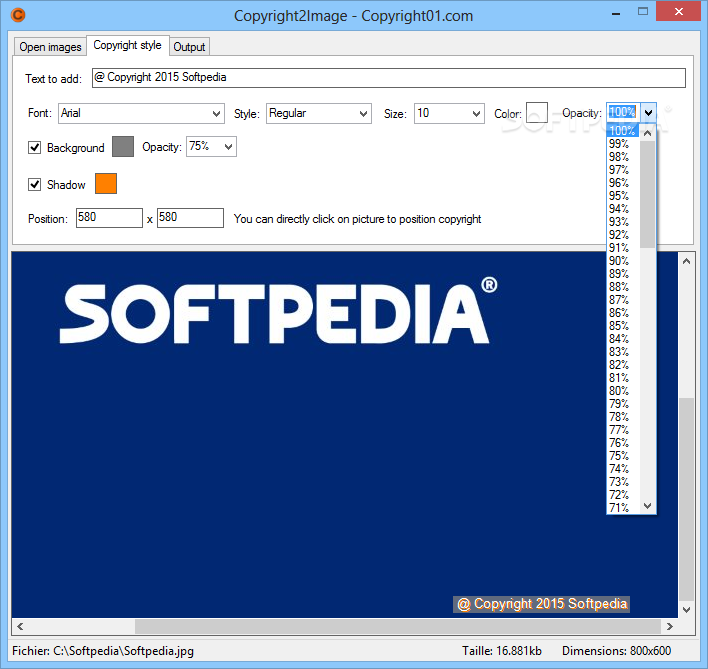
Task: Click the first Position field
Action: click(109, 218)
